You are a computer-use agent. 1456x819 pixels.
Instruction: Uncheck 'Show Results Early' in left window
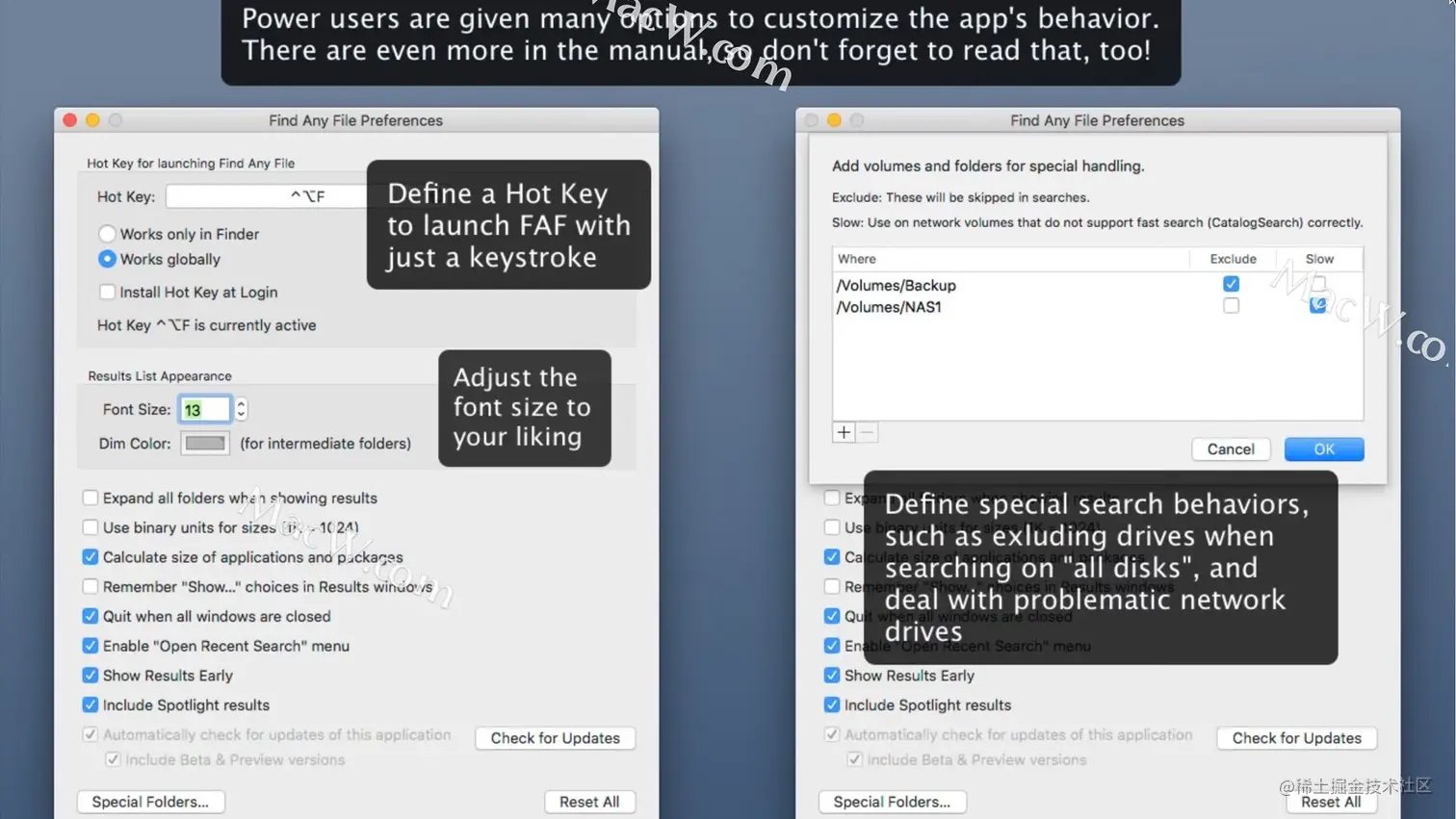tap(91, 676)
